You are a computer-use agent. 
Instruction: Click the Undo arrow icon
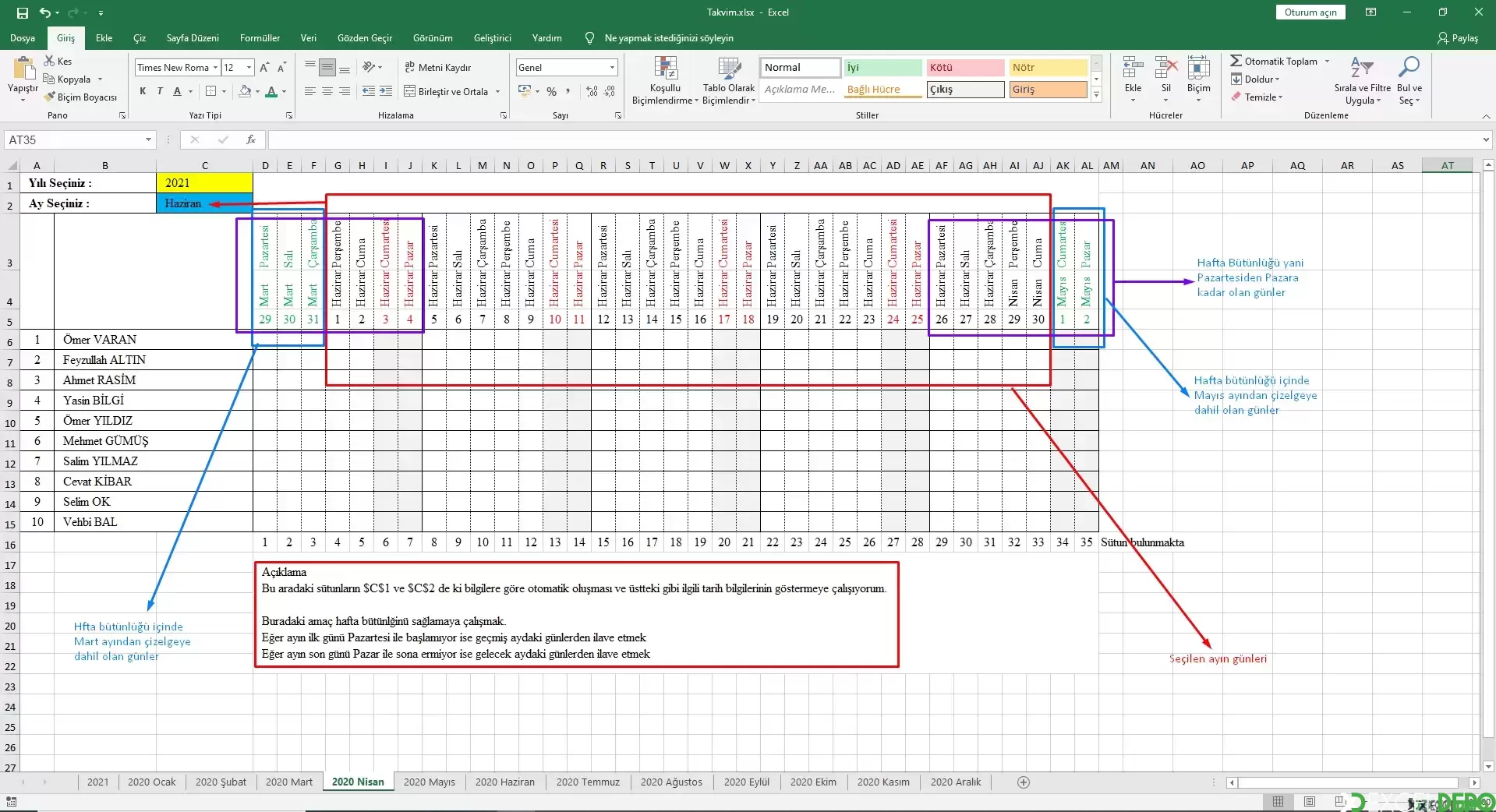click(45, 12)
